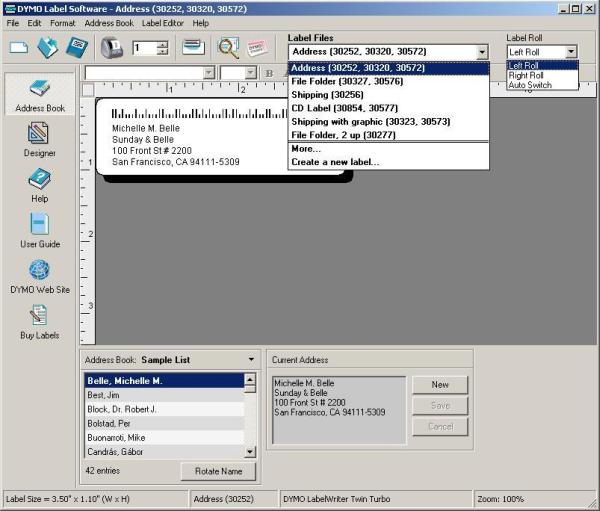The width and height of the screenshot is (600, 511).
Task: Open the User Guide from sidebar
Action: pos(40,230)
